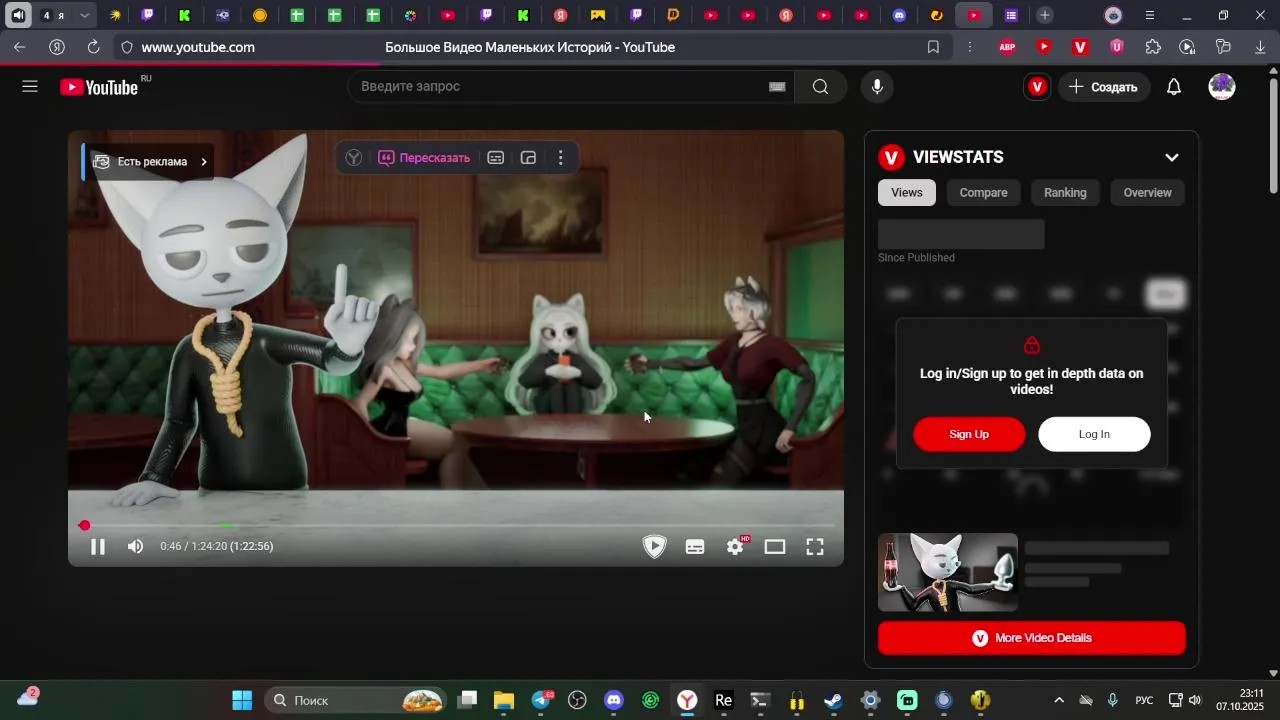Switch input language РУС
This screenshot has height=720, width=1280.
1144,700
